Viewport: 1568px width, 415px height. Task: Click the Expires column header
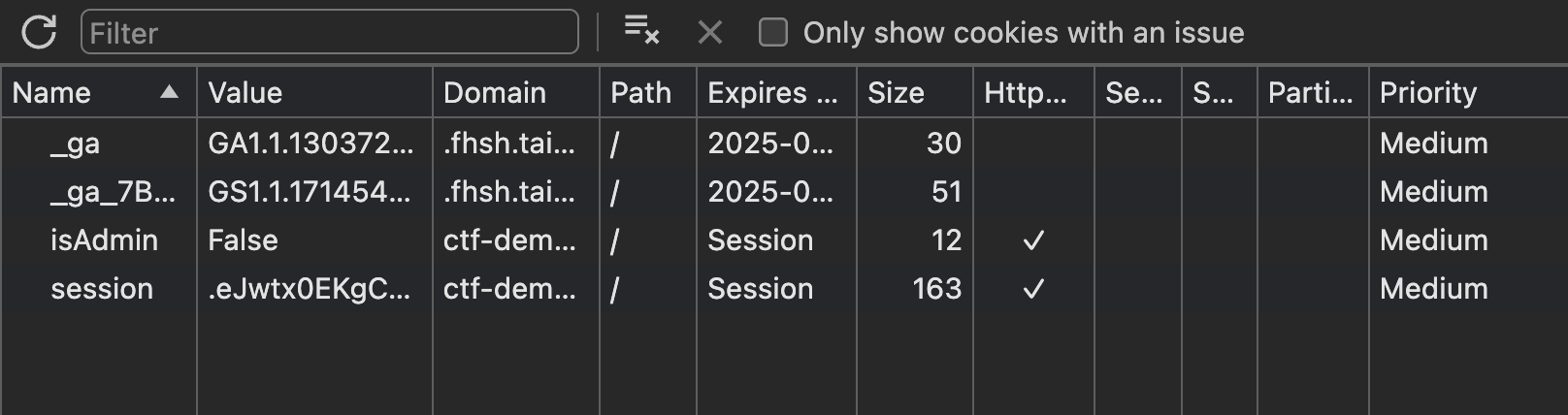pyautogui.click(x=772, y=93)
